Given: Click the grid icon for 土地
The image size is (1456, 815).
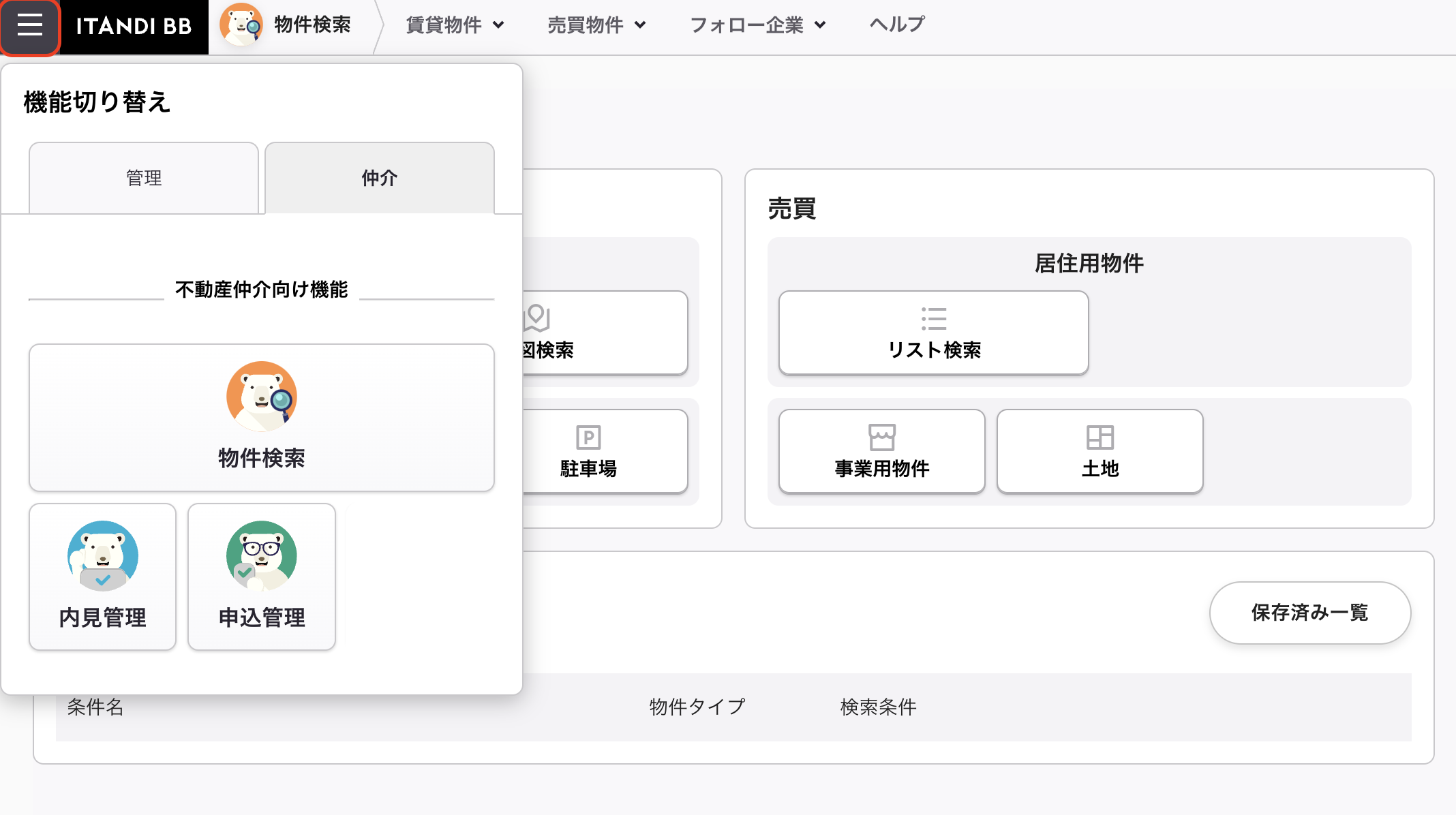Looking at the screenshot, I should pos(1100,437).
